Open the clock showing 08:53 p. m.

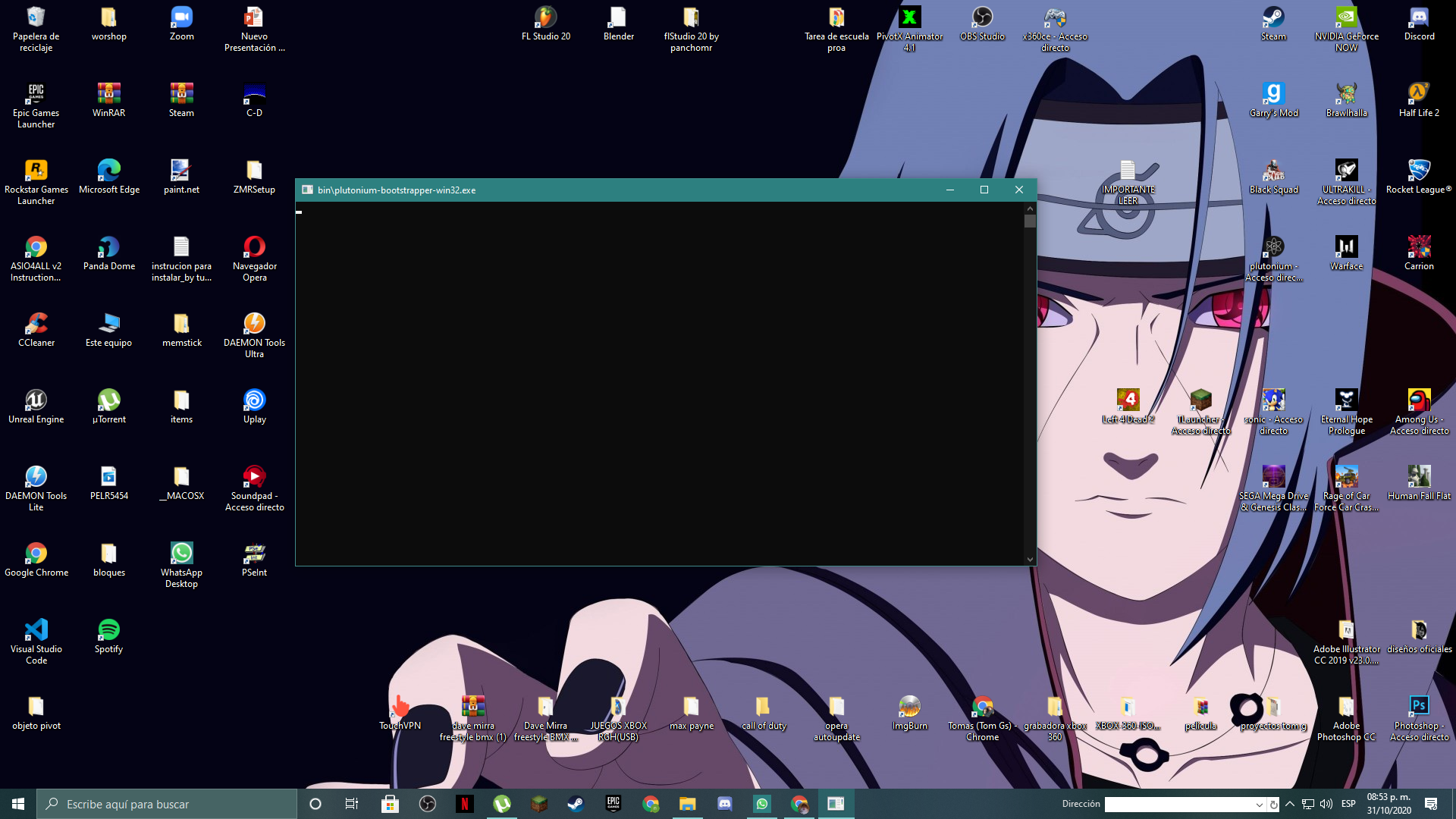coord(1389,804)
